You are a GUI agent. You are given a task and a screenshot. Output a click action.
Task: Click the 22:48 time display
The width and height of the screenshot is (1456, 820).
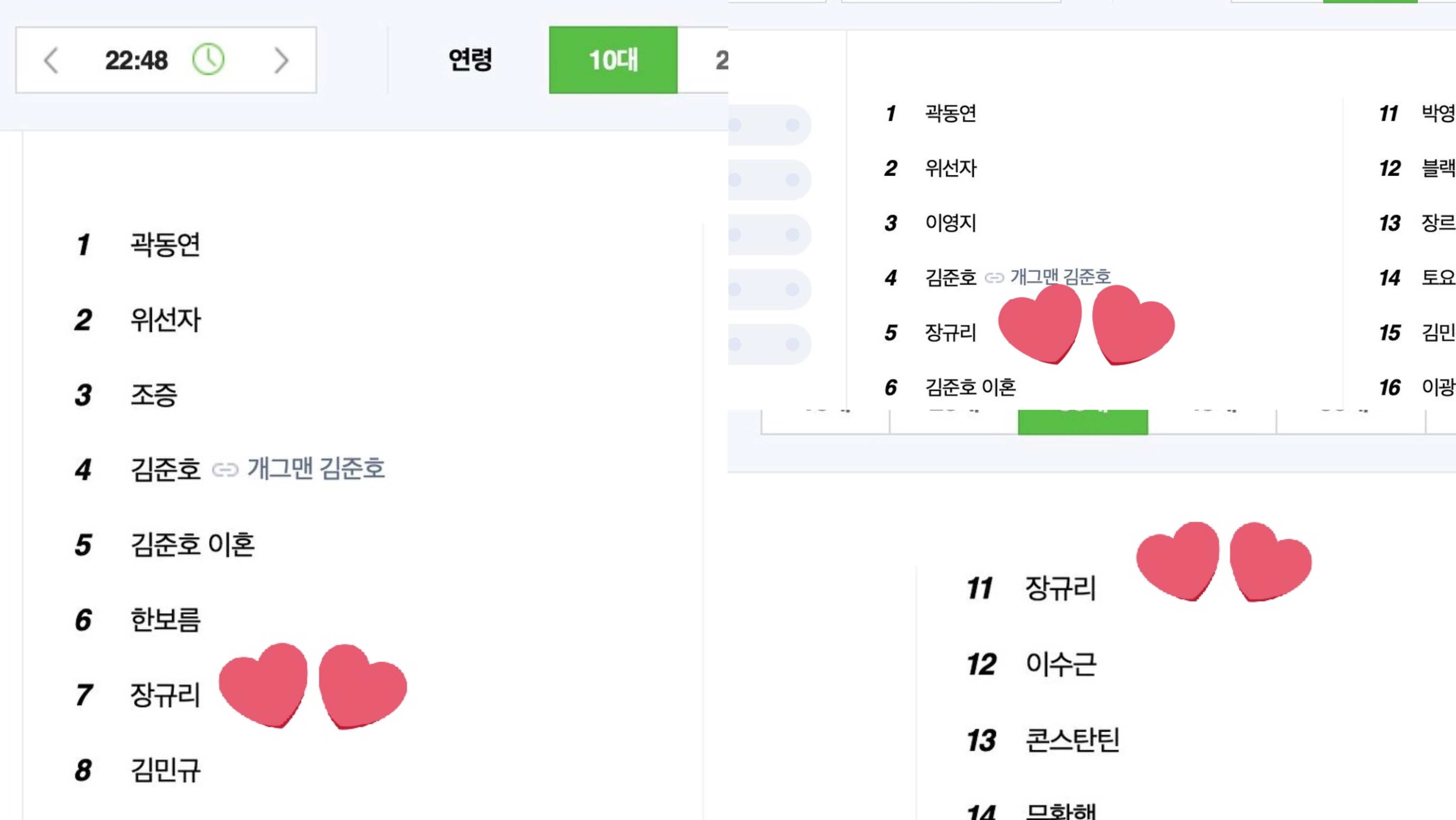coord(136,60)
